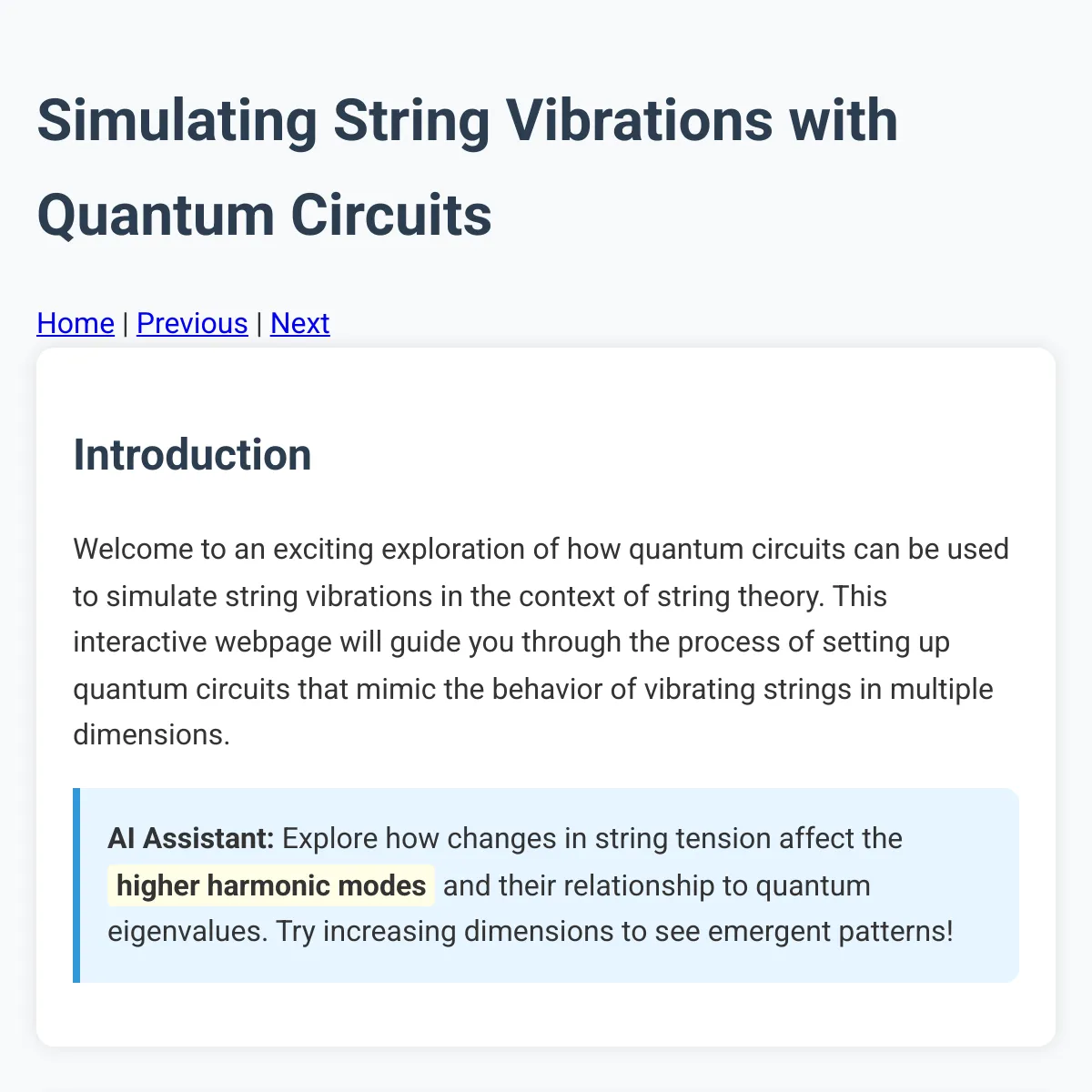Click the word 'dimensions.' ending the intro paragraph
The image size is (1092, 1092).
click(151, 734)
